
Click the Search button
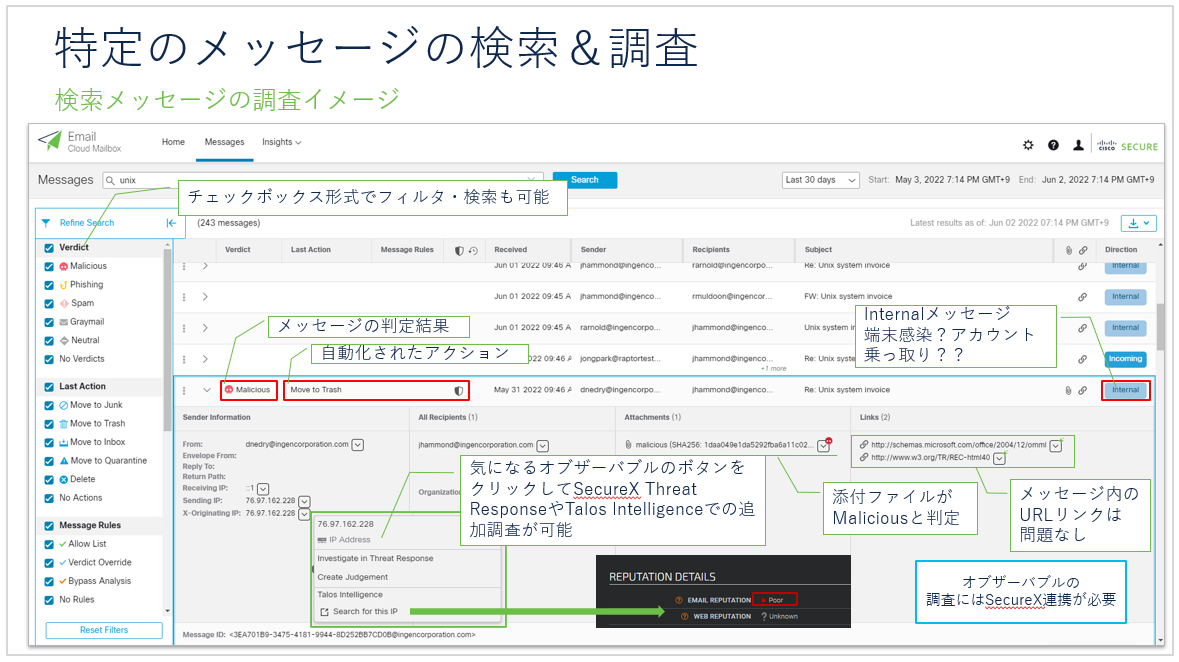(x=585, y=180)
